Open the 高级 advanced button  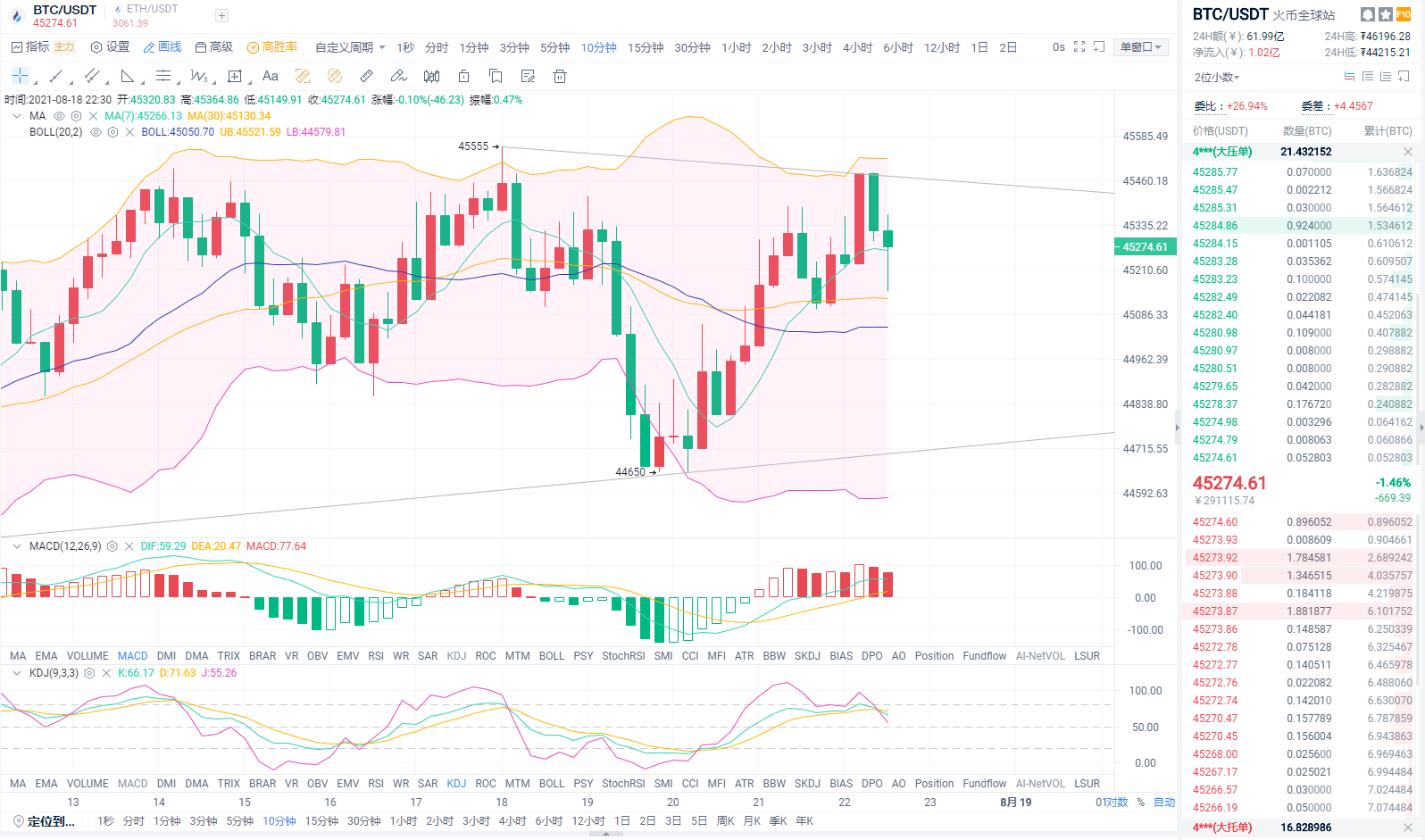[x=214, y=47]
